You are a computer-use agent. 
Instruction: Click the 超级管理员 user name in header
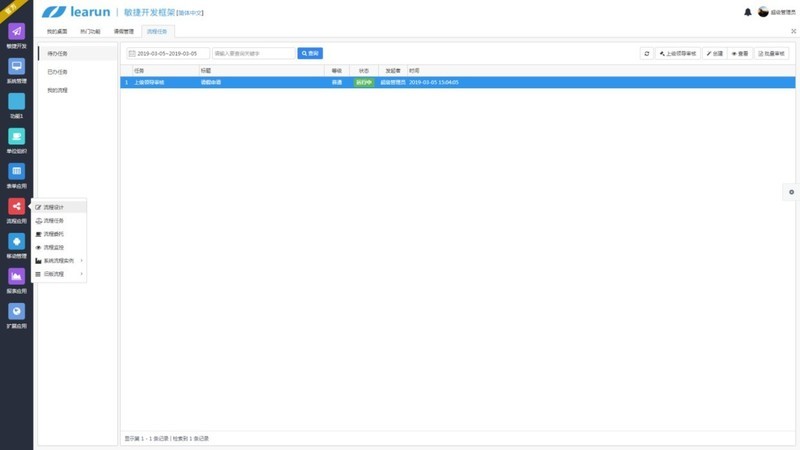coord(783,12)
